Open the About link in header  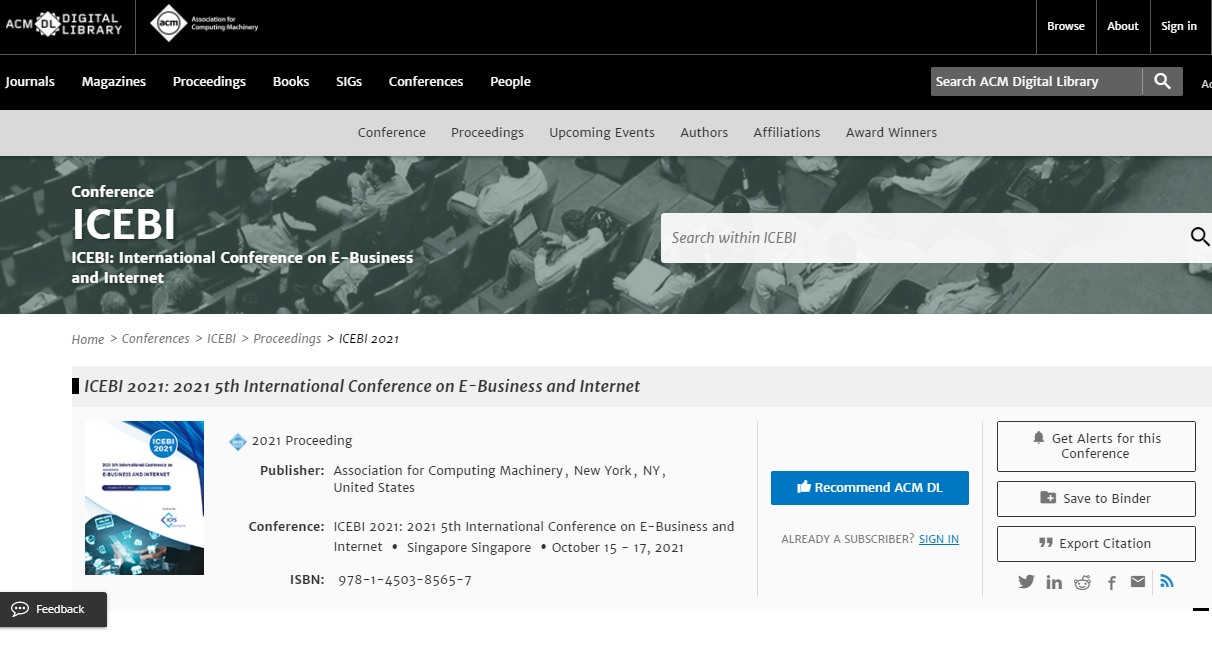point(1123,26)
